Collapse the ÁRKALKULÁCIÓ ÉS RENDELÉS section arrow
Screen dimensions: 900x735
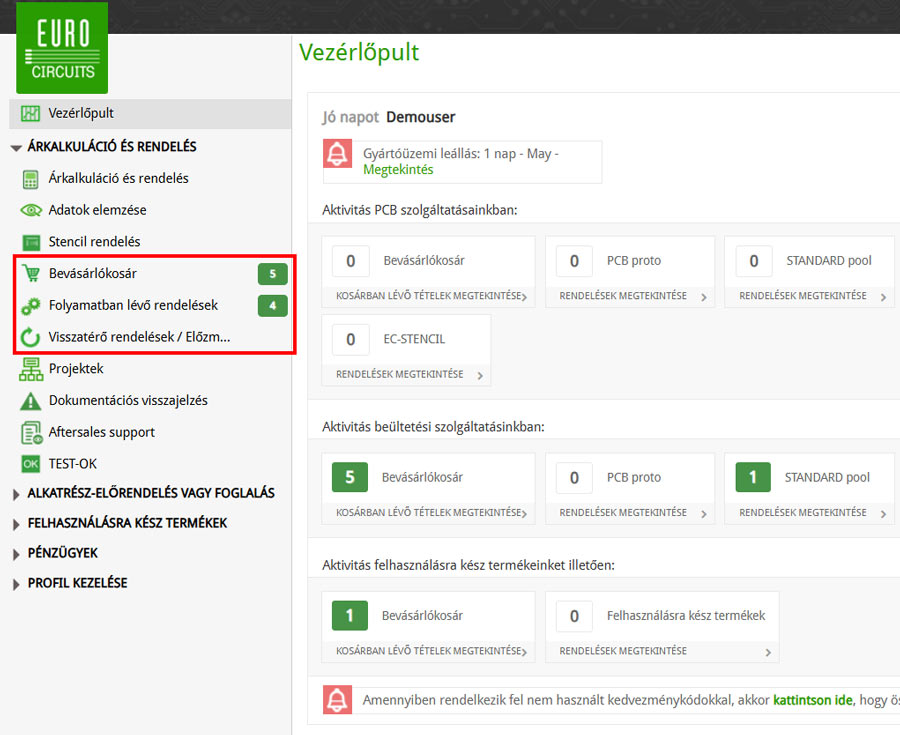(16, 147)
